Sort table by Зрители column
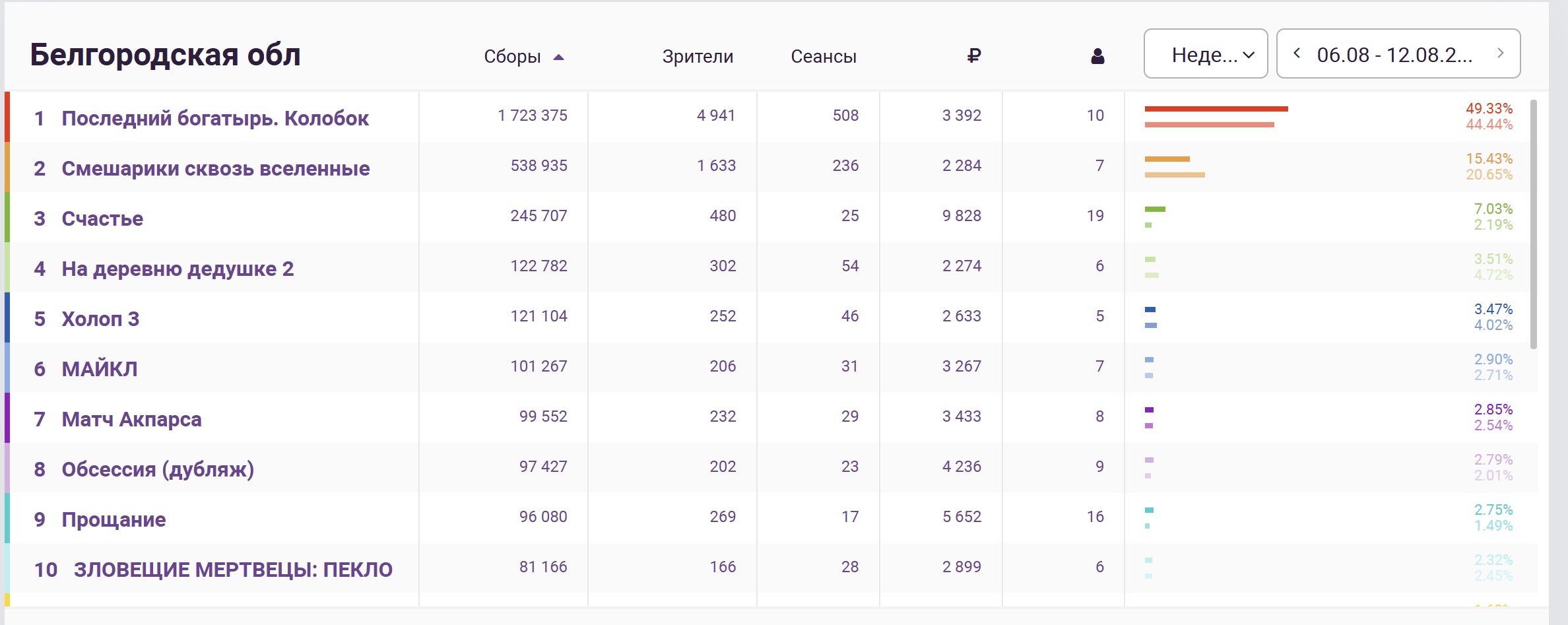 698,57
